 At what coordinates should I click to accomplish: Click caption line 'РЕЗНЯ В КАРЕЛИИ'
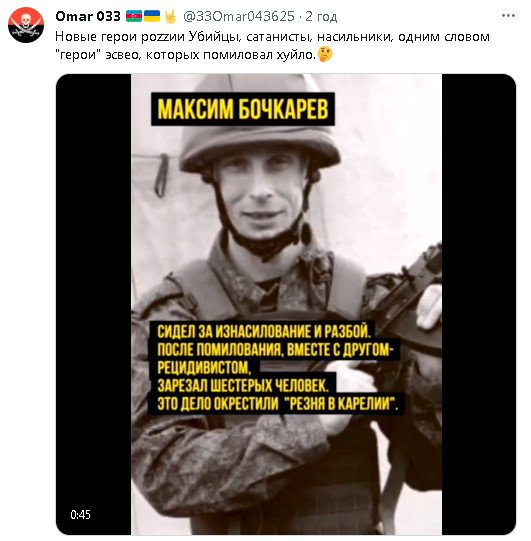pos(342,404)
